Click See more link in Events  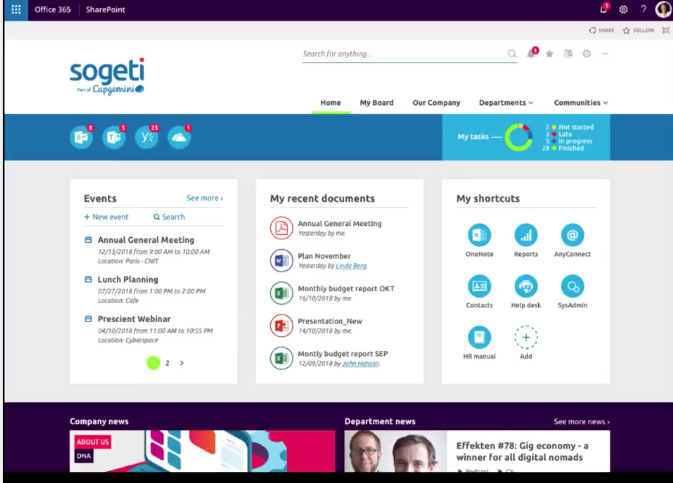pos(204,199)
